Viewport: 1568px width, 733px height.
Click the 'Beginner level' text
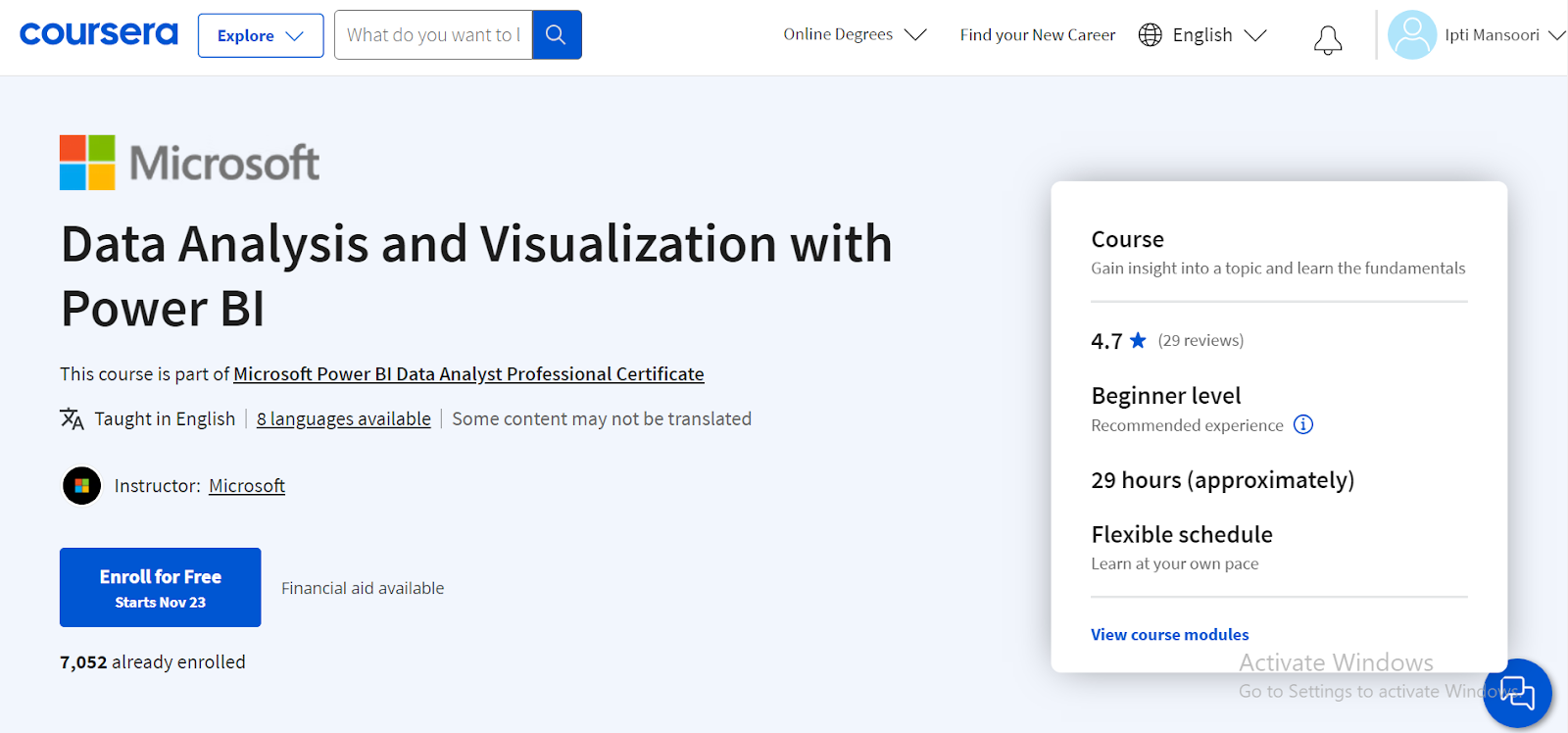coord(1166,396)
